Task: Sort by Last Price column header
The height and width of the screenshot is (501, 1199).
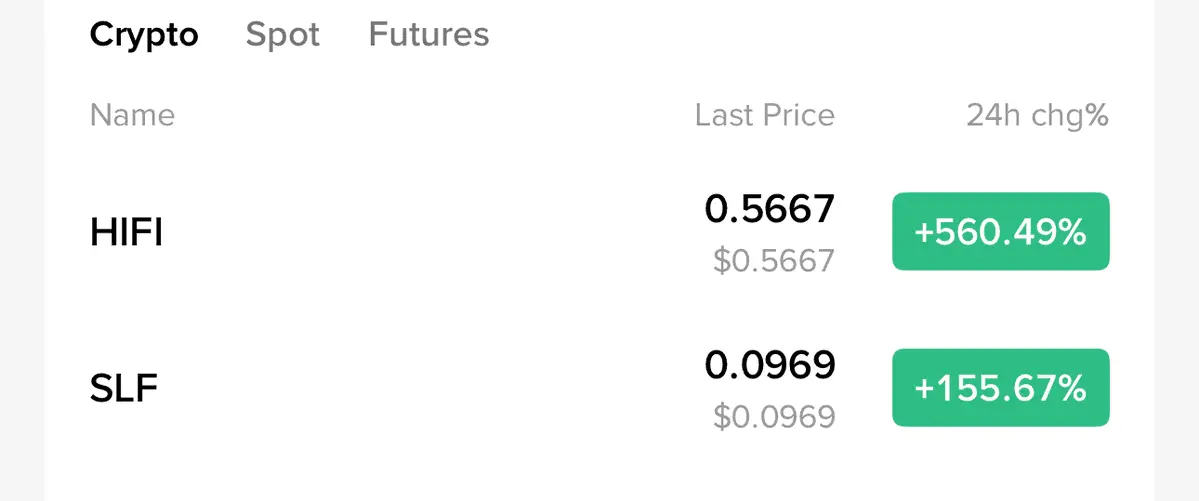Action: (x=765, y=115)
